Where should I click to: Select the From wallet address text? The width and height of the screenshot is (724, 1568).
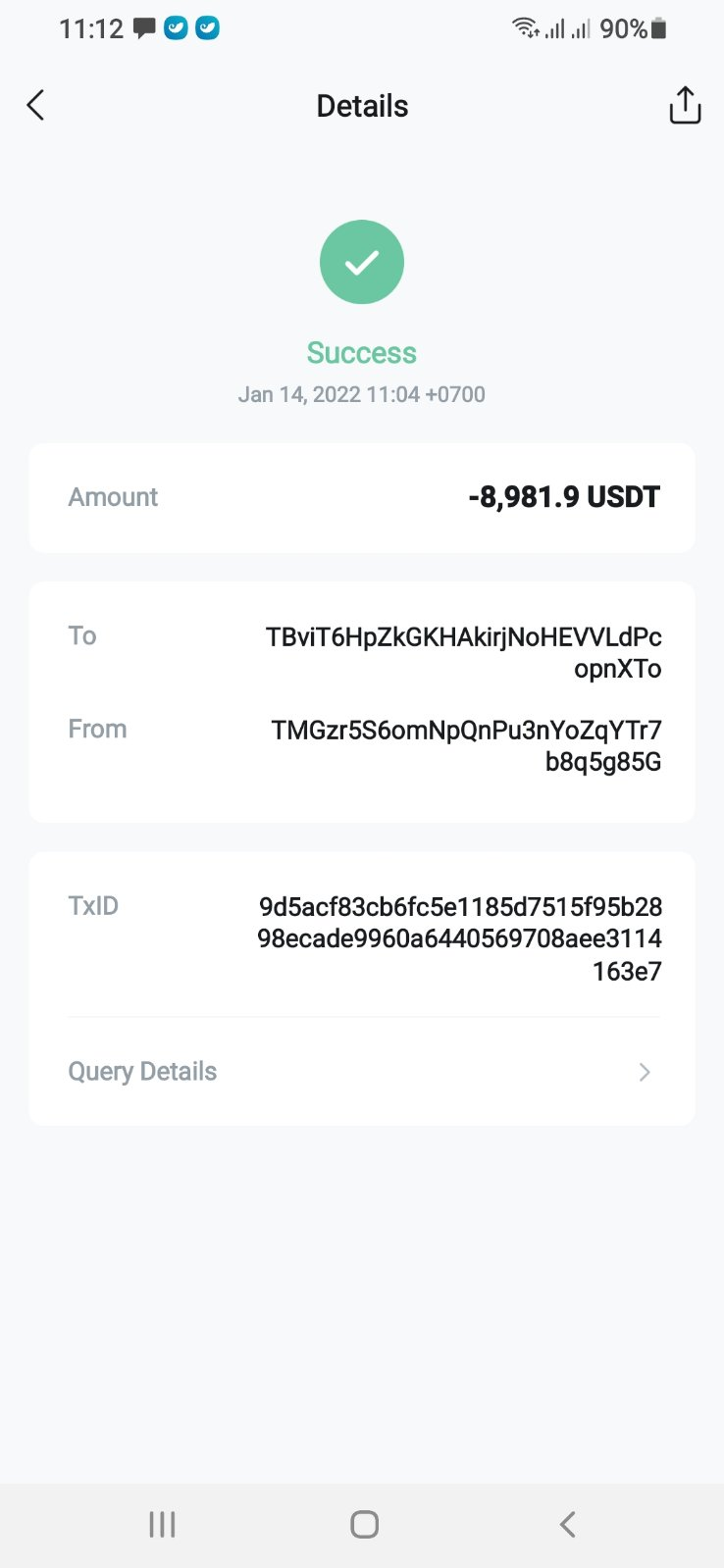click(x=466, y=745)
